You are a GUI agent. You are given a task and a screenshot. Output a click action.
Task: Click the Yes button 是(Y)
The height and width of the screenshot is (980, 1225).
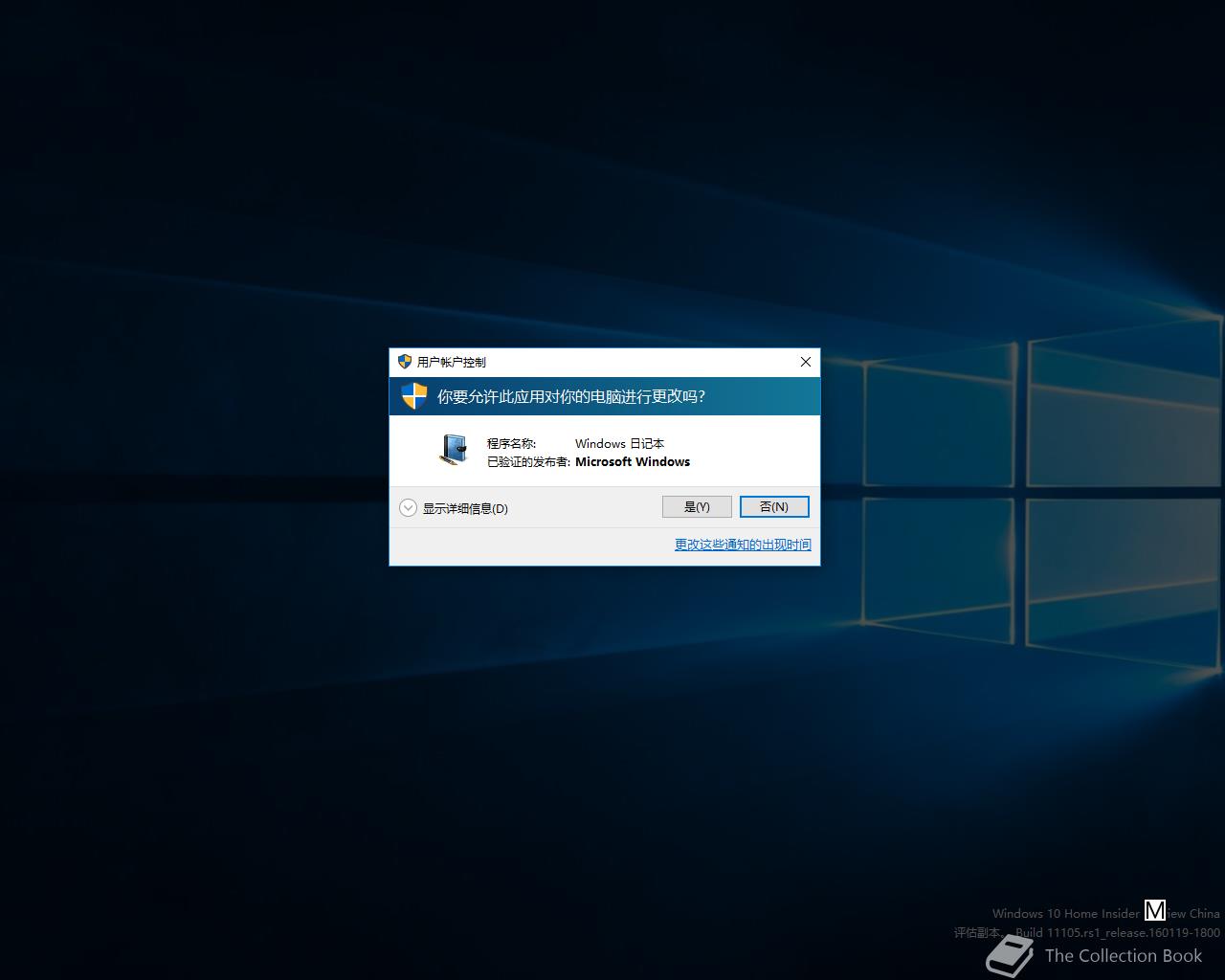(x=697, y=506)
